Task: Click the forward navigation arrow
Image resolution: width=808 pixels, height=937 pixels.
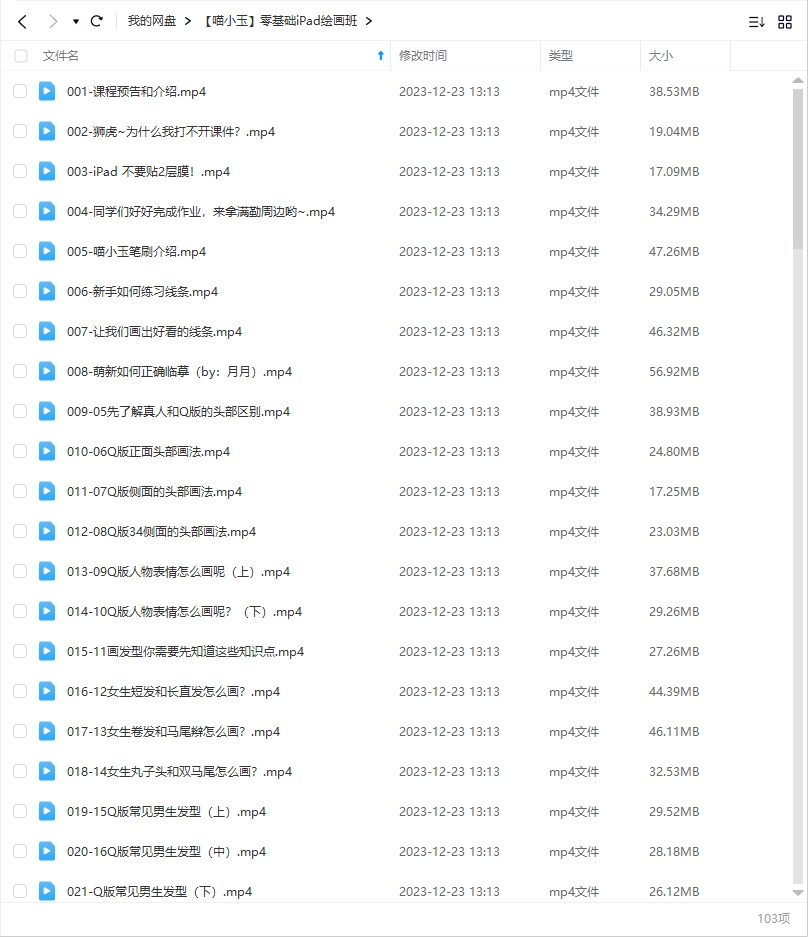Action: pos(53,22)
